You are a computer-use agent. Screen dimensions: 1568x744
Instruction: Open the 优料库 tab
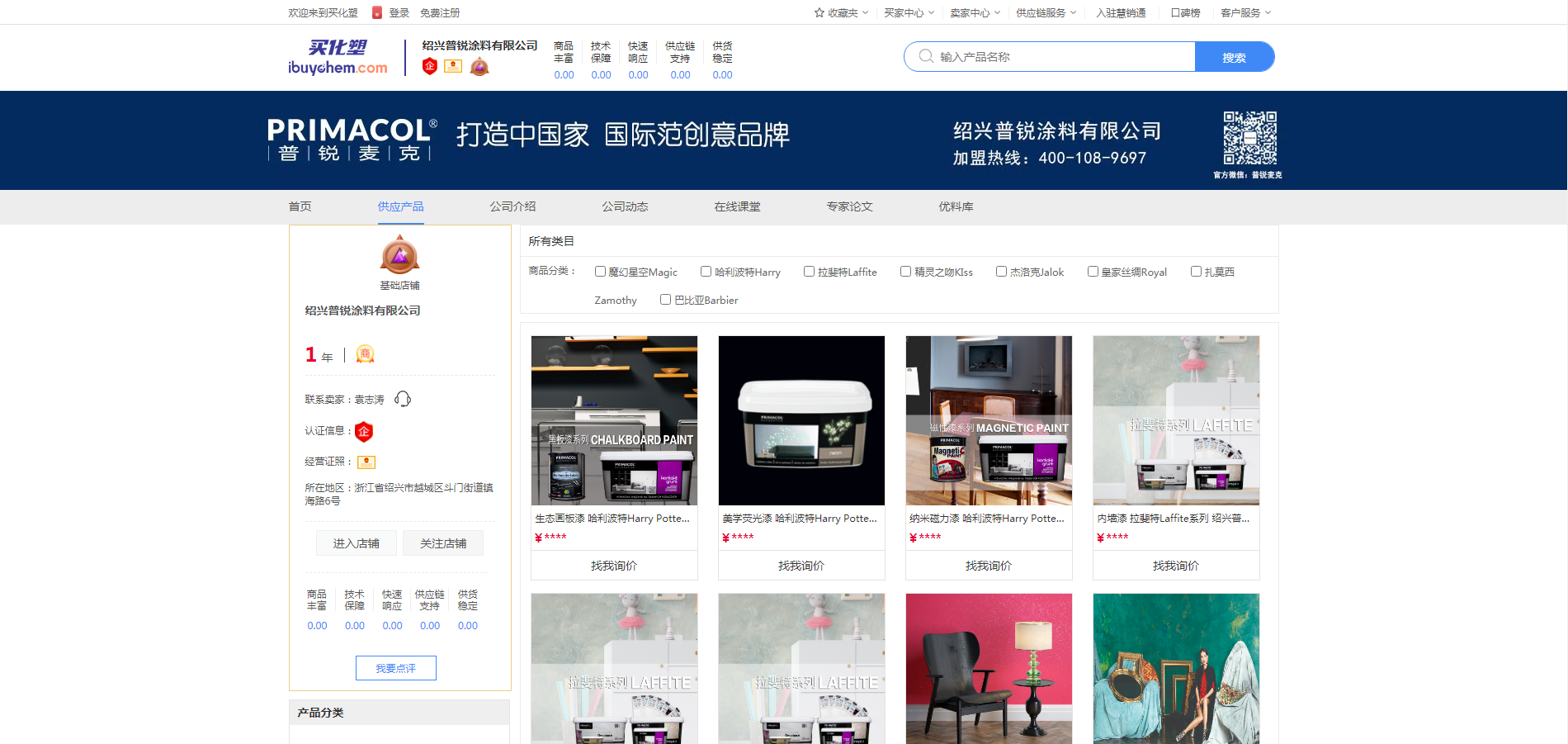tap(956, 206)
